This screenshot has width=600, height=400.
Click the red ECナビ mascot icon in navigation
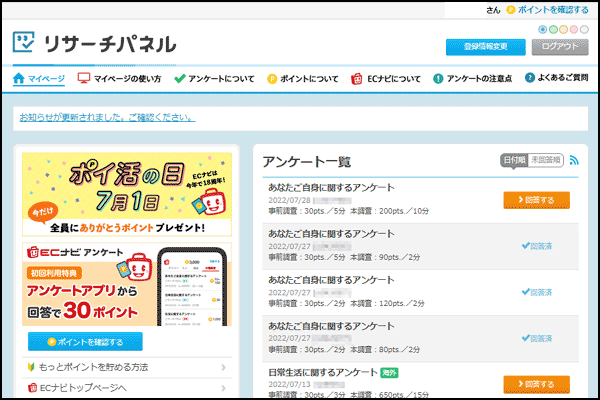click(x=357, y=78)
